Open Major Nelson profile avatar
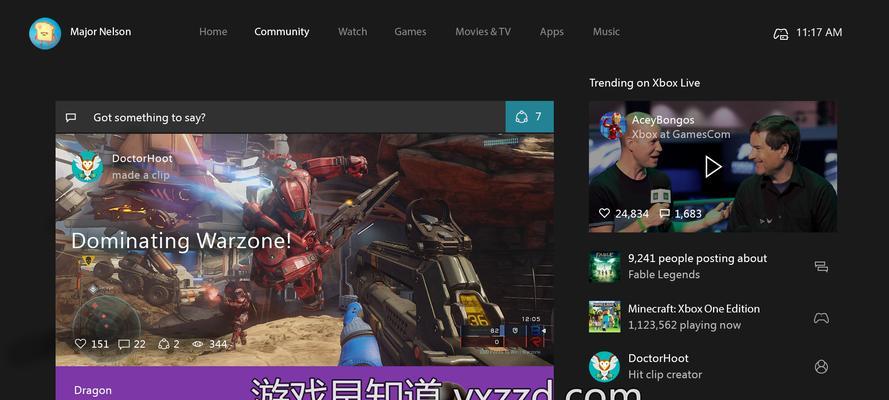This screenshot has height=400, width=889. (45, 33)
